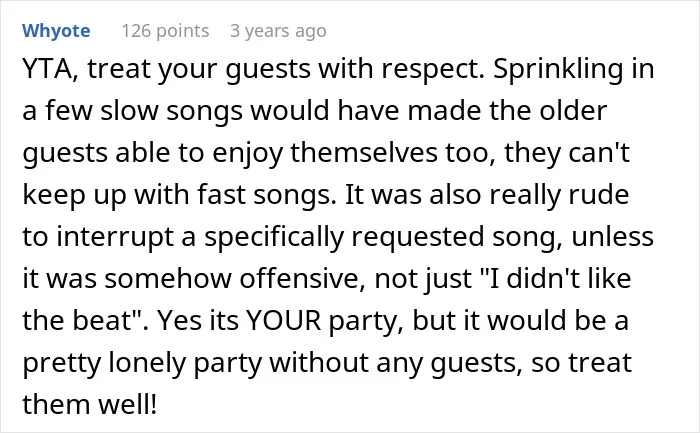
Task: Open the Whyote user profile link
Action: [x=56, y=31]
